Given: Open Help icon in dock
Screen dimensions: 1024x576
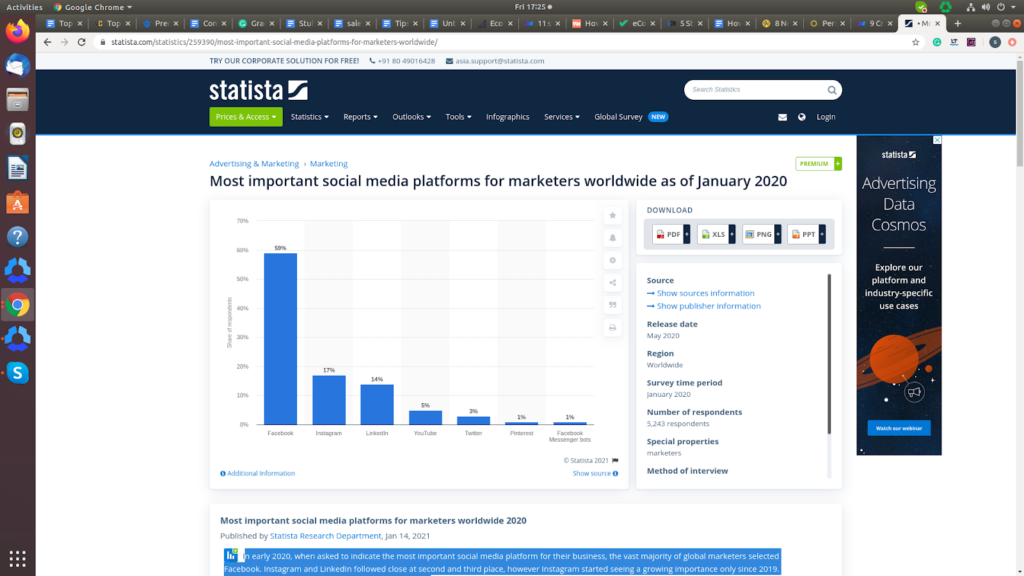Looking at the screenshot, I should (18, 236).
